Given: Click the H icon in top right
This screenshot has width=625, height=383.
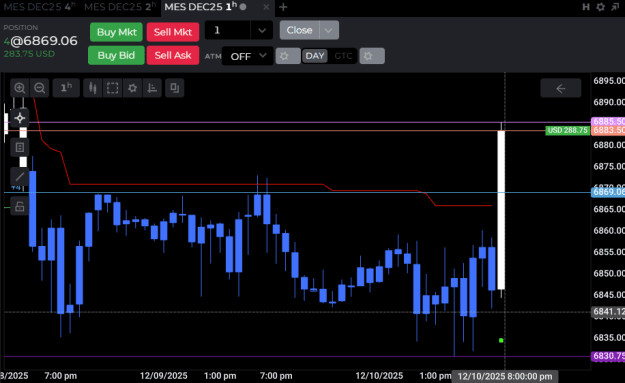Looking at the screenshot, I should (586, 7).
